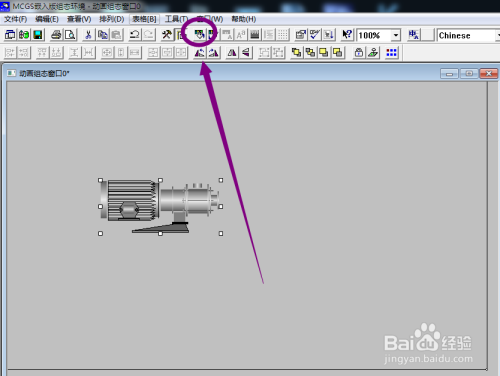Move object backward one layer icon
Viewport: 500px width, 376px height.
(338, 52)
